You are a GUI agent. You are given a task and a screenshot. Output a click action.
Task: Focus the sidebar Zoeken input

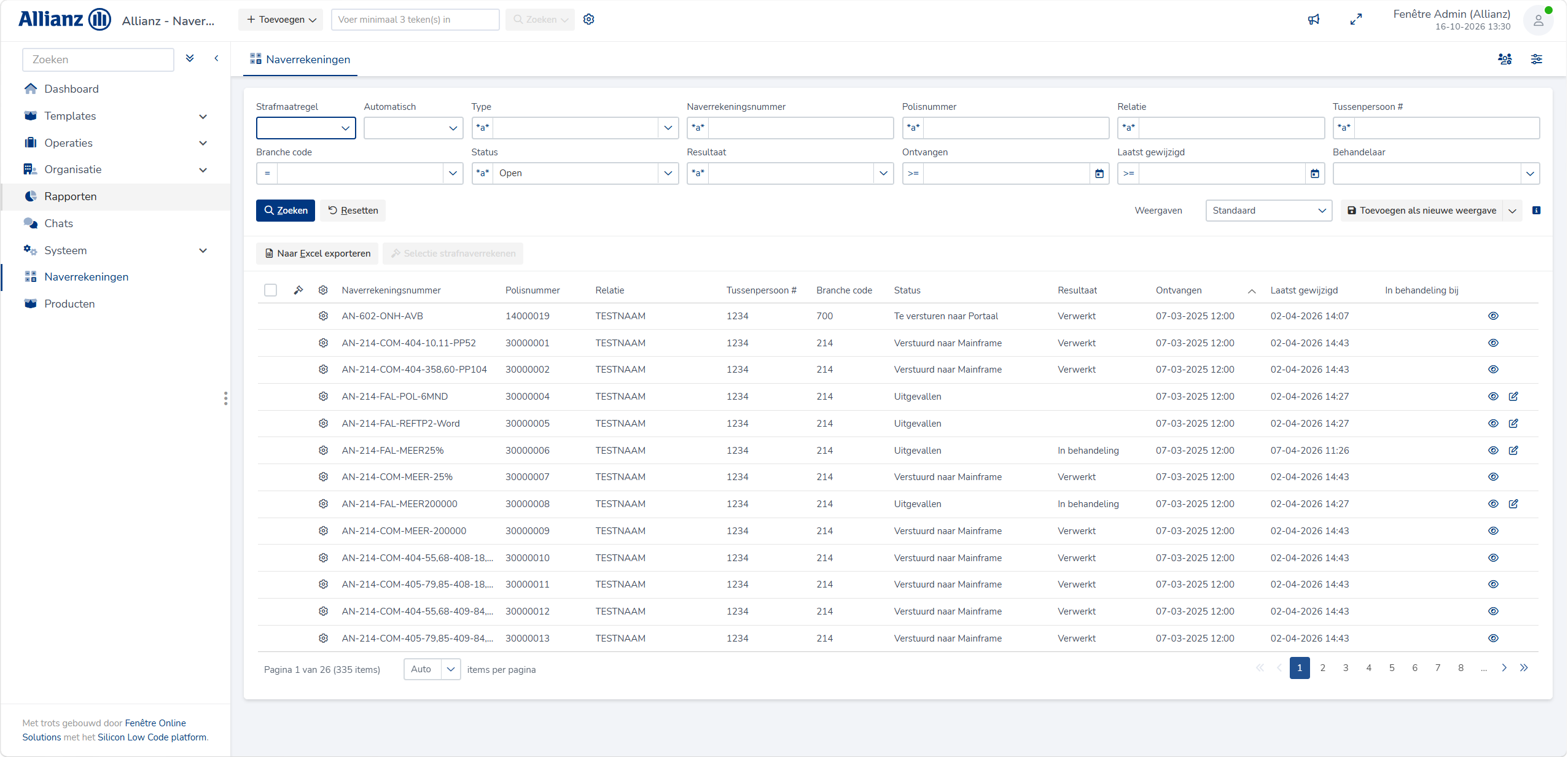pos(98,60)
